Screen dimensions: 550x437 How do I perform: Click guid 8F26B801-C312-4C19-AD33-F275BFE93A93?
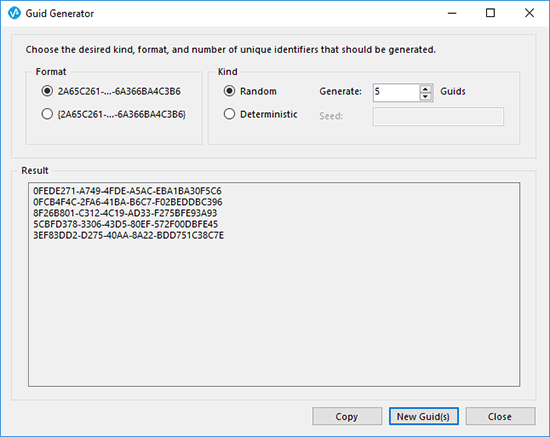click(x=125, y=213)
